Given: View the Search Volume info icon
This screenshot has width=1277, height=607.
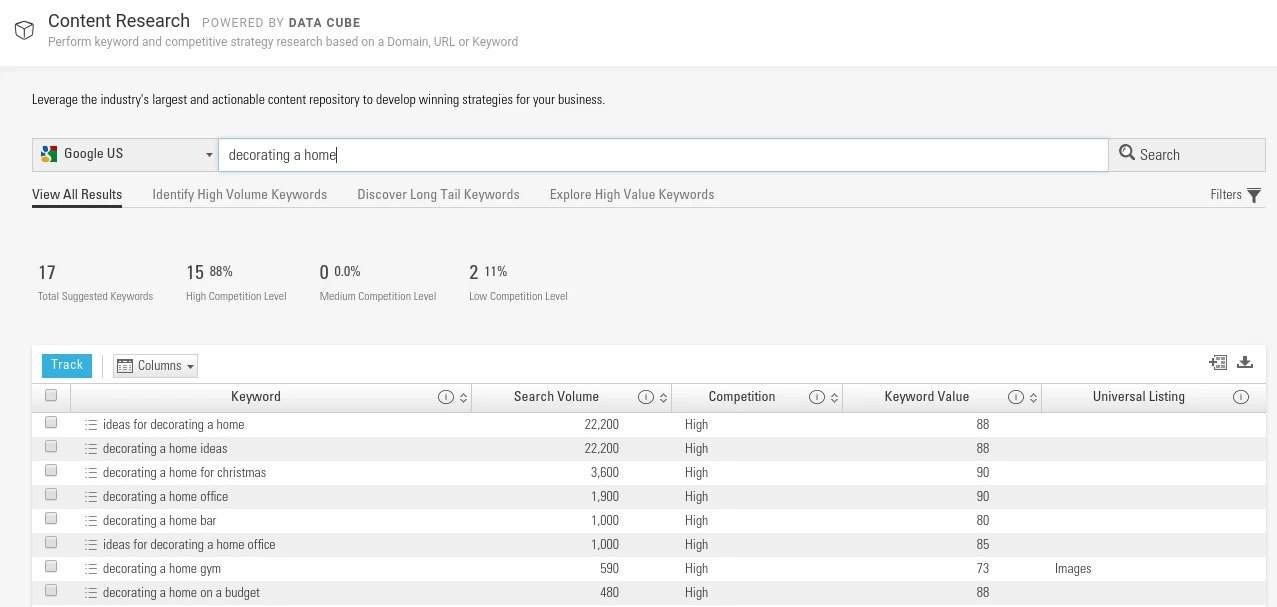Looking at the screenshot, I should coord(646,397).
